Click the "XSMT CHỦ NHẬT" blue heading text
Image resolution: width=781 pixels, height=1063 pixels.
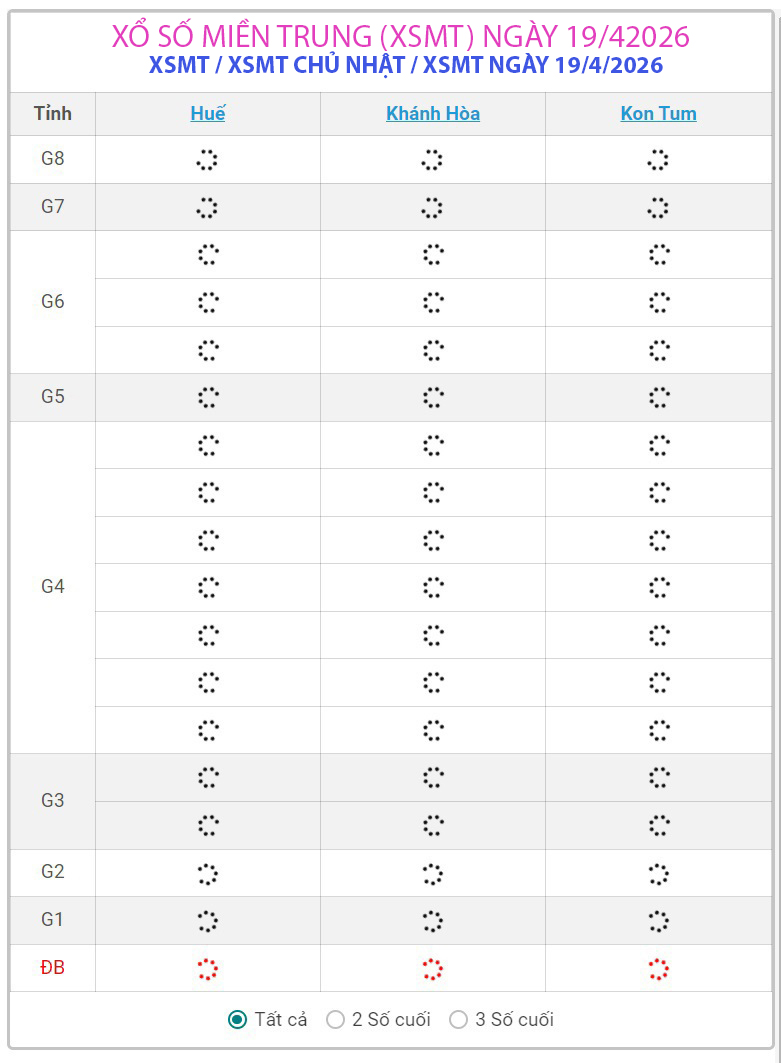click(x=320, y=66)
